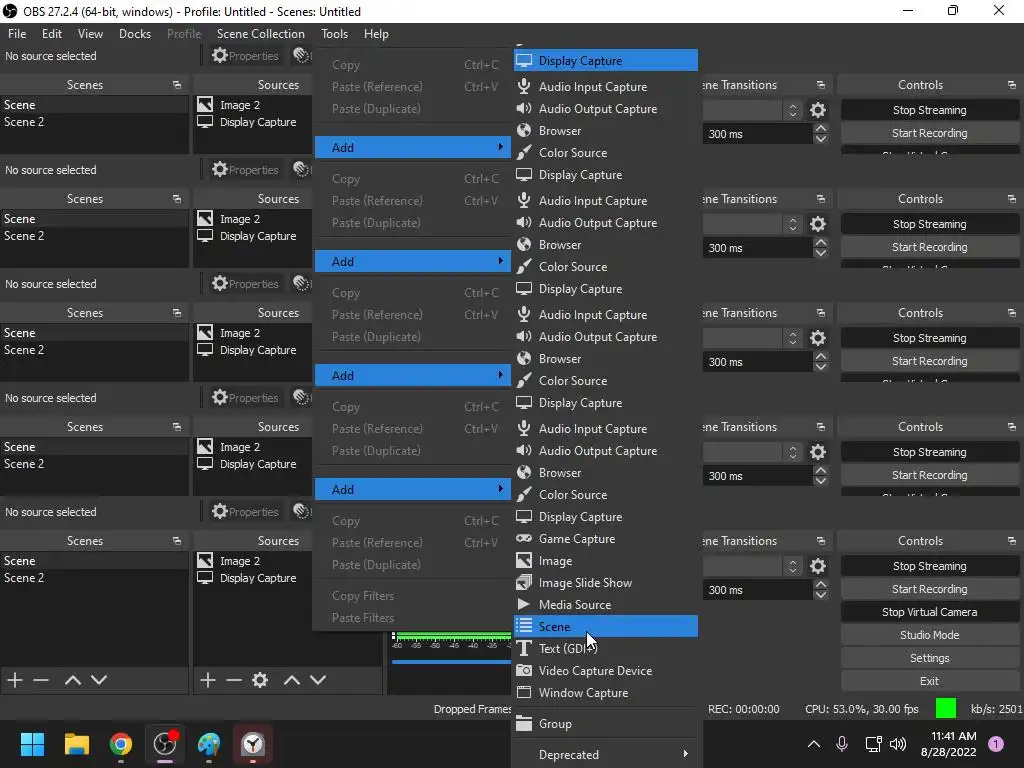Enable Studio Mode
The image size is (1024, 768).
pos(929,635)
